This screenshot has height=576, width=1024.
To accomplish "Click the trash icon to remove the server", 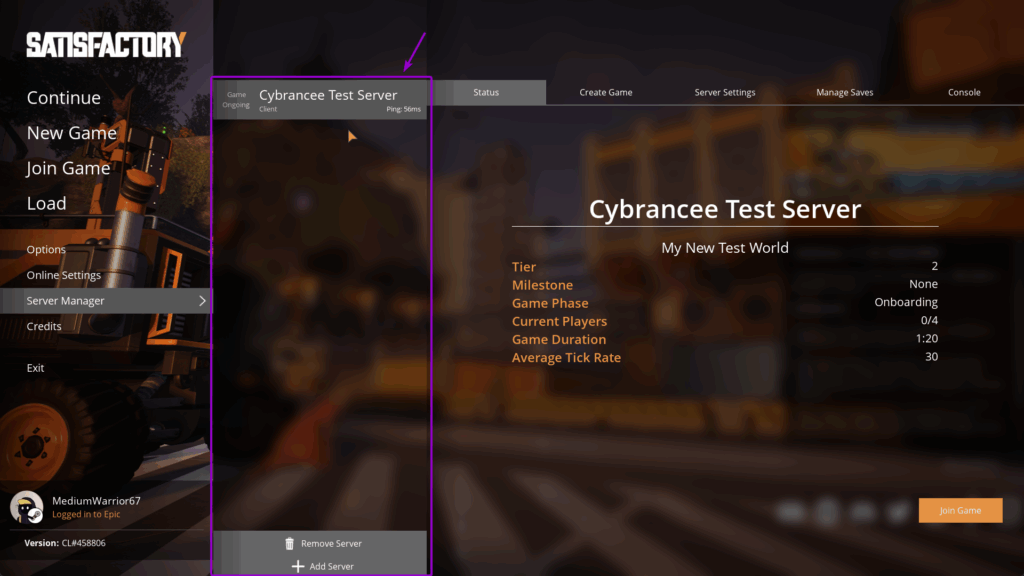I will point(291,543).
